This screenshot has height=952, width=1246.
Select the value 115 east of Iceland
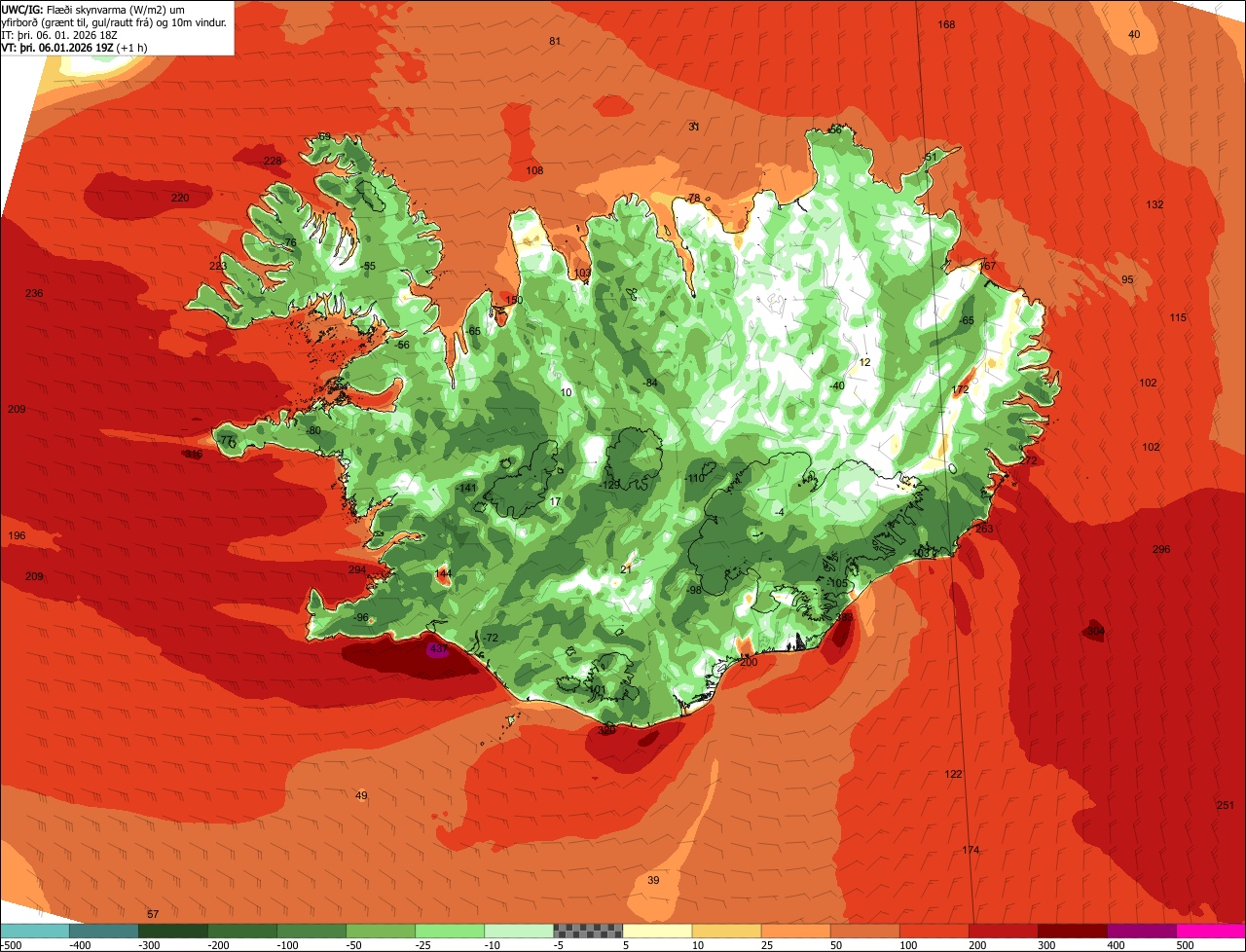click(1178, 317)
